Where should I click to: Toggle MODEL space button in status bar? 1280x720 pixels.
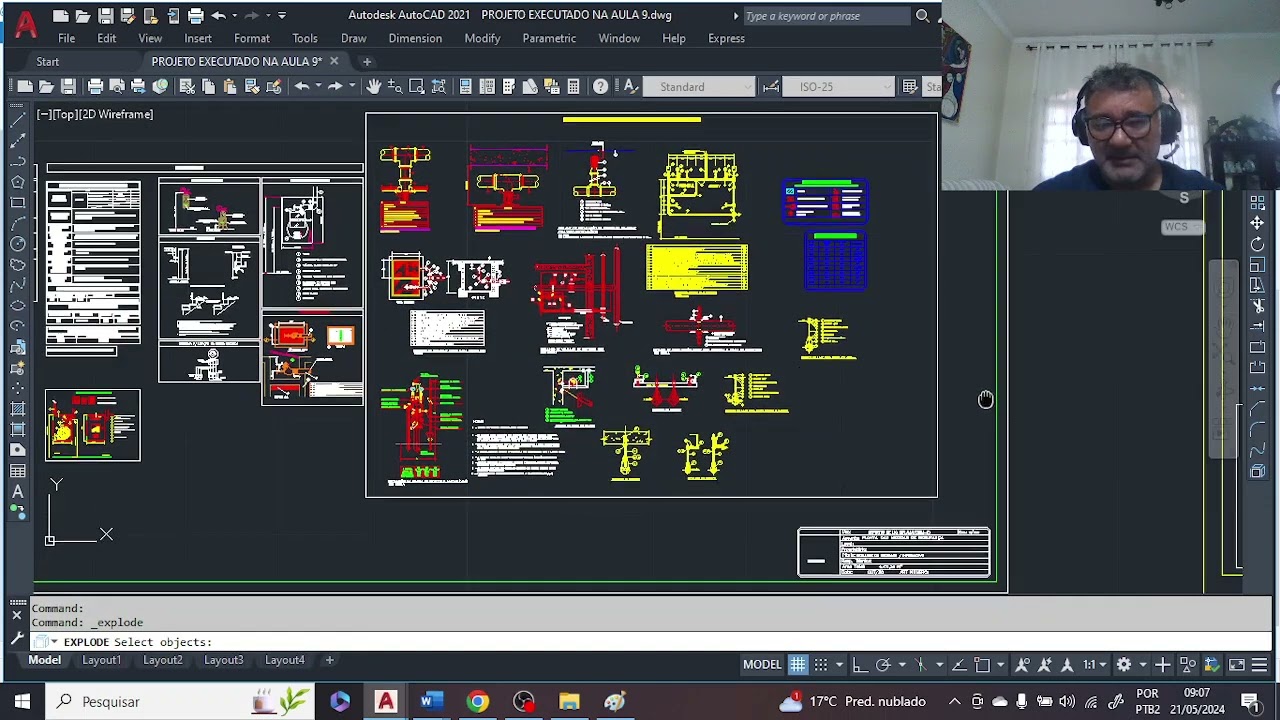click(762, 664)
